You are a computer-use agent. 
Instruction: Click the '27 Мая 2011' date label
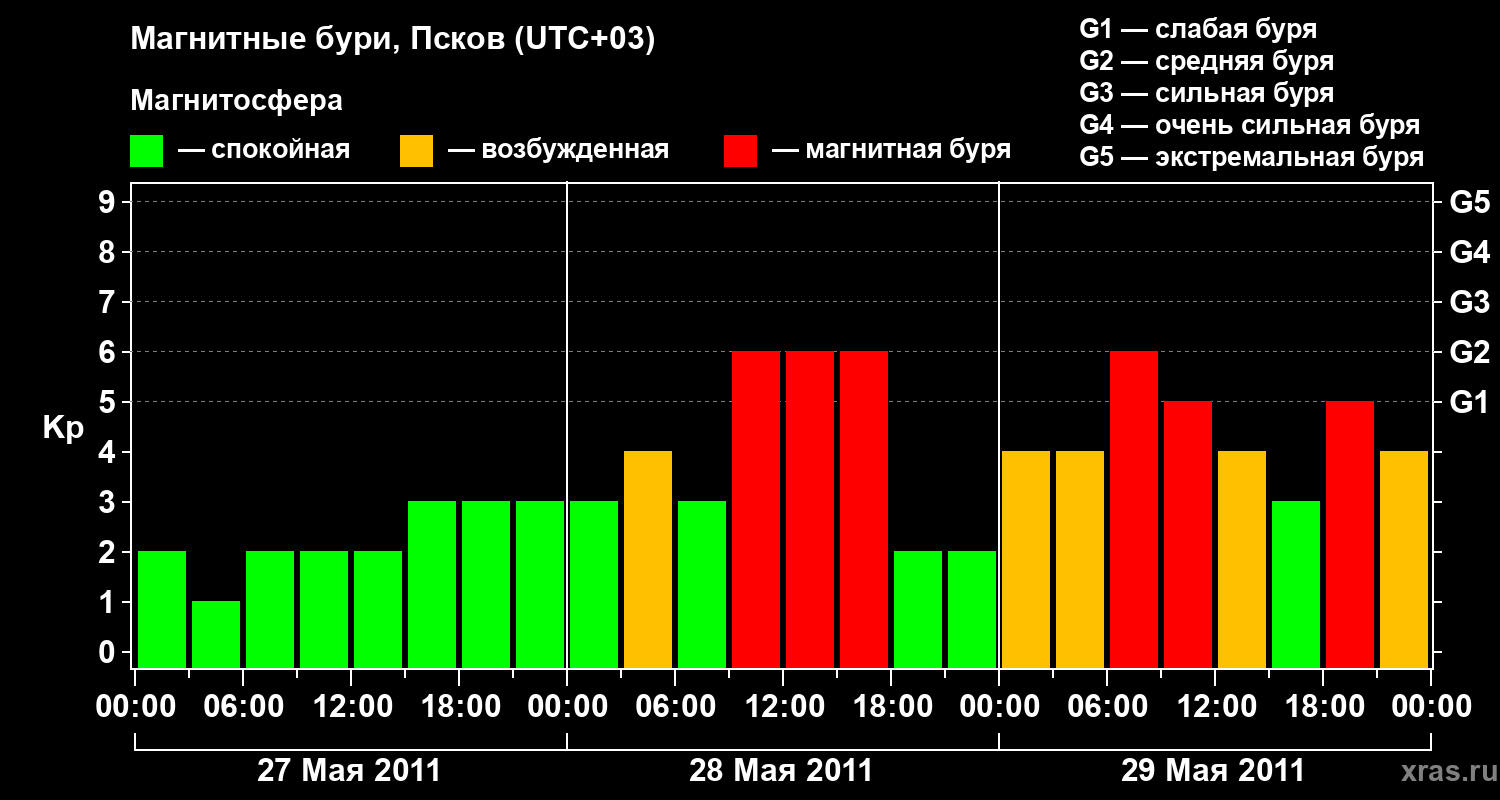coord(349,771)
